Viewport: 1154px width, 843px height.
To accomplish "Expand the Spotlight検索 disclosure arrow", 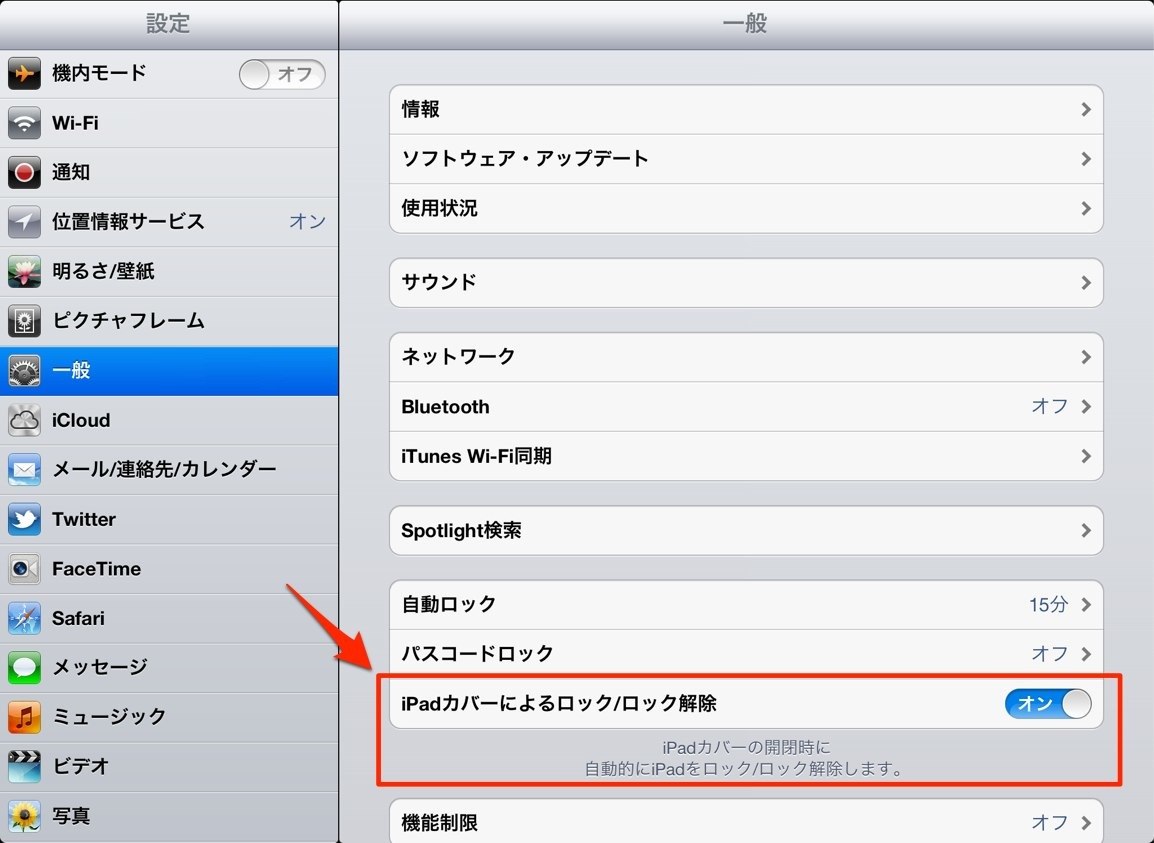I will click(x=1086, y=531).
